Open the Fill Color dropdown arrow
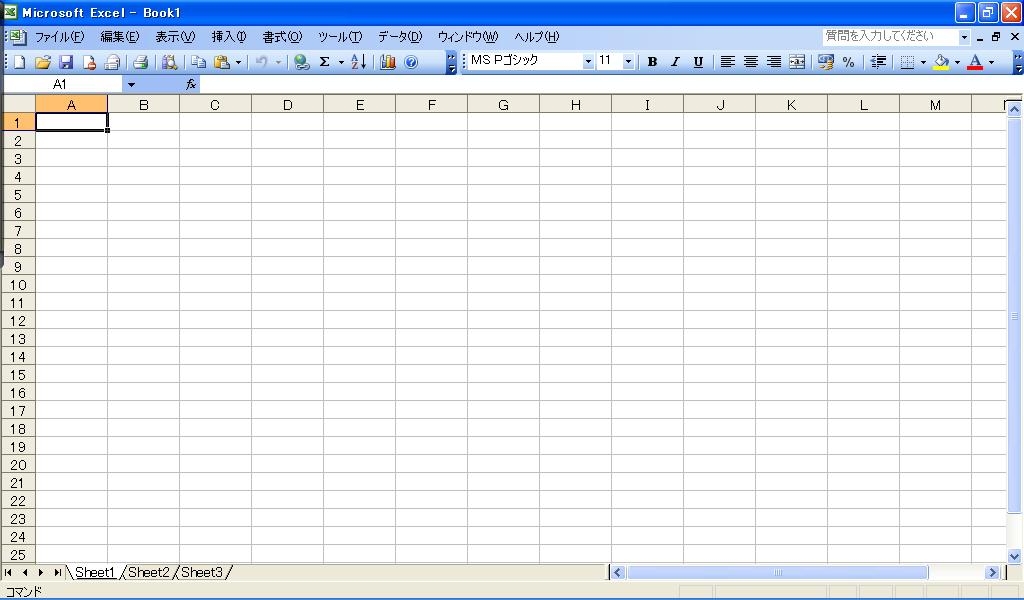This screenshot has width=1024, height=600. coord(957,63)
